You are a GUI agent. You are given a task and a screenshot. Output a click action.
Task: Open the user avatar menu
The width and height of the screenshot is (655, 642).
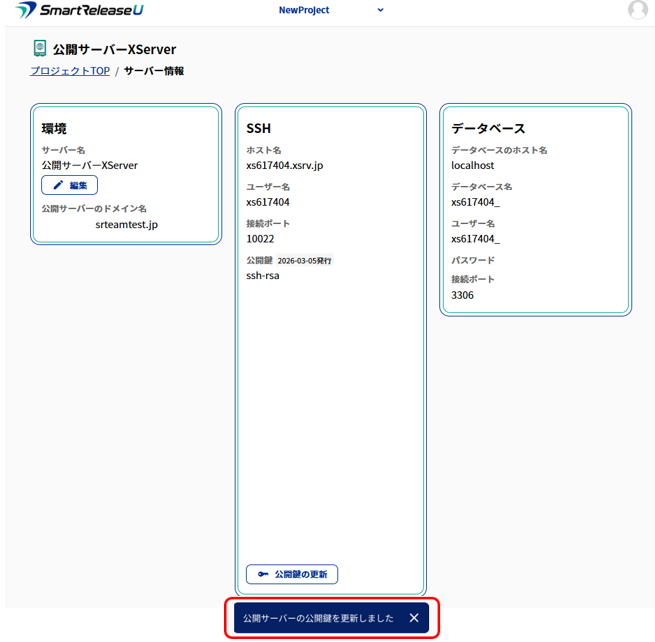(x=637, y=10)
